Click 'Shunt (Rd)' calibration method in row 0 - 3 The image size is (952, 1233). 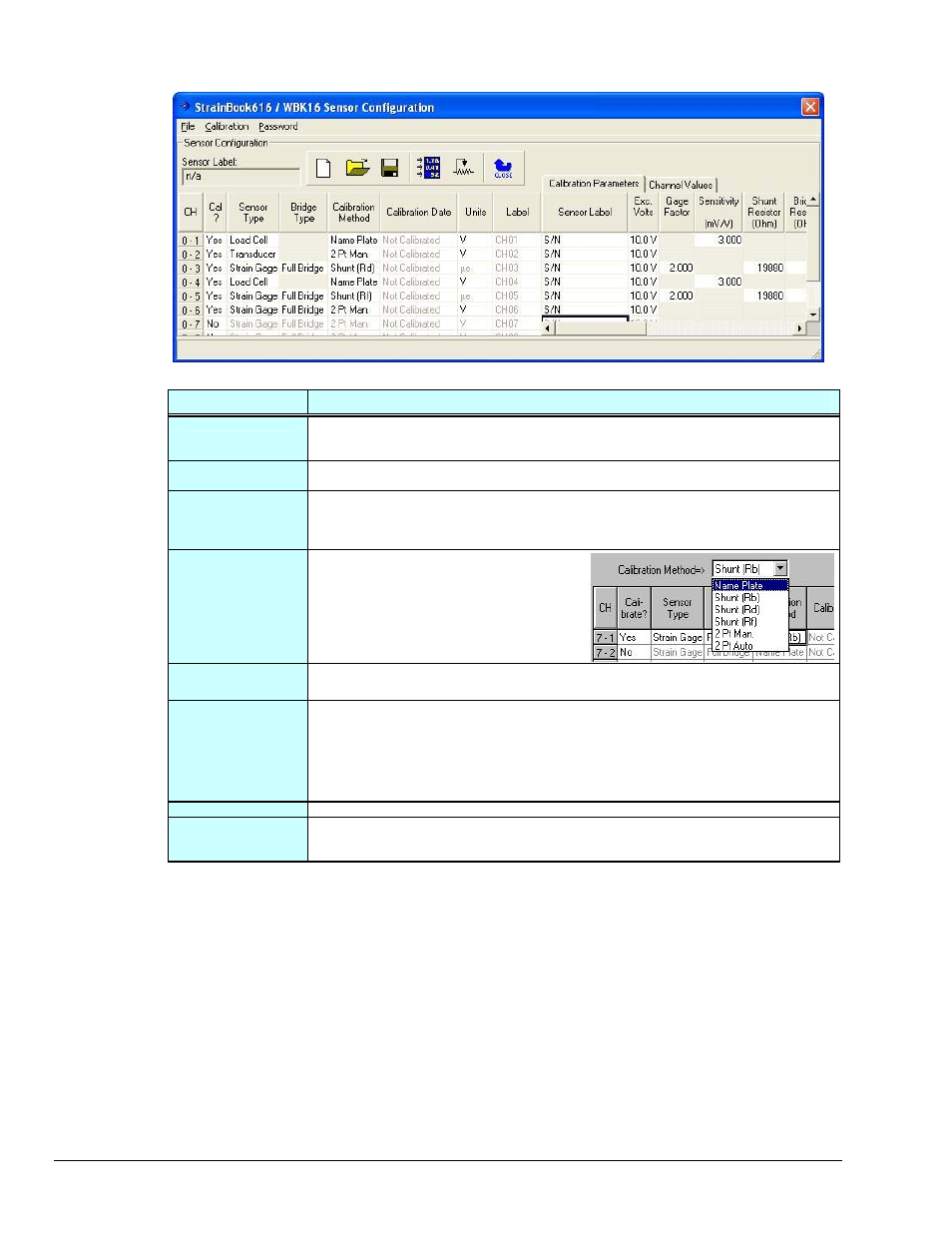[x=351, y=269]
